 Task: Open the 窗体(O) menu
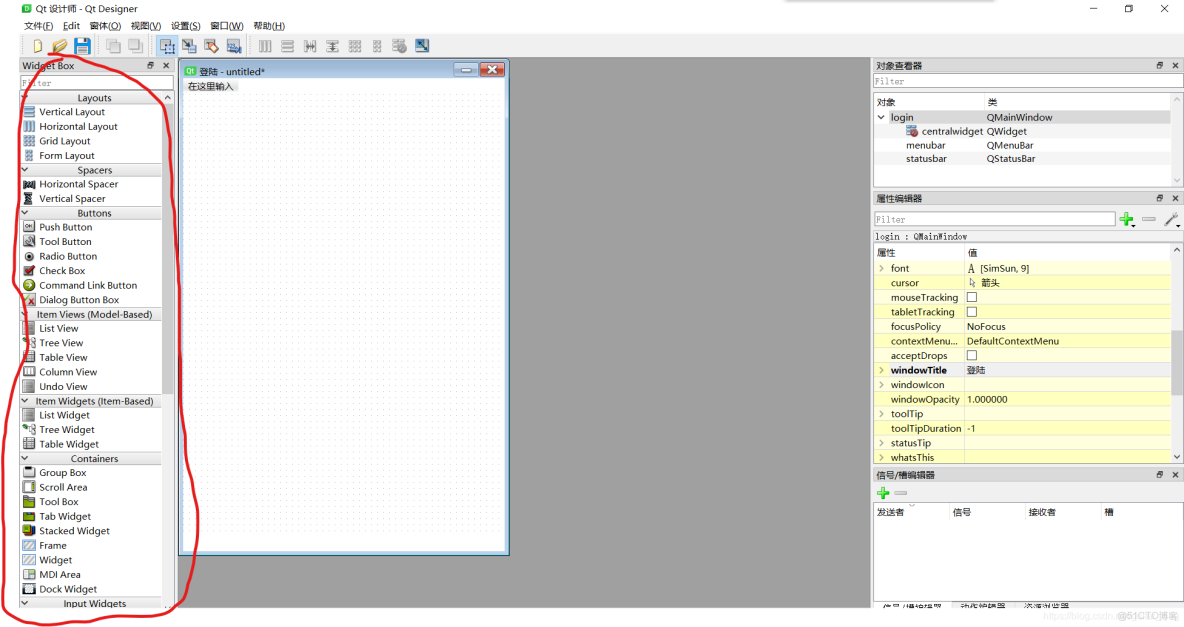coord(105,26)
